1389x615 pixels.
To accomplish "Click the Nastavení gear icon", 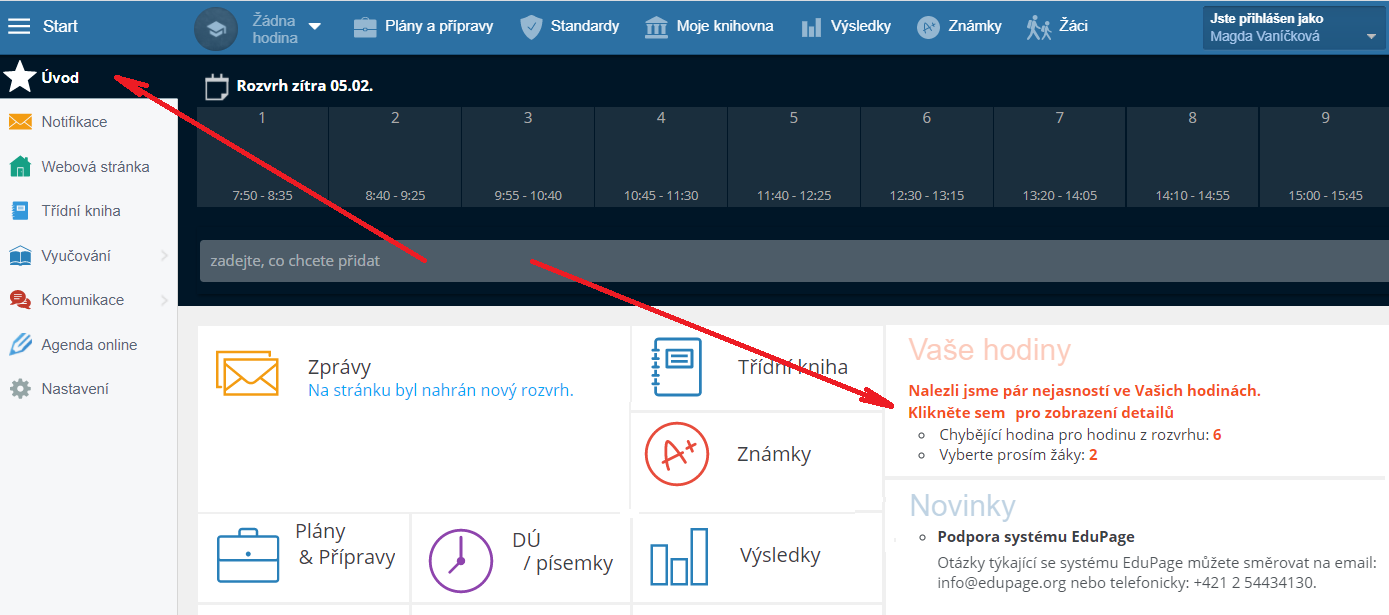I will 20,389.
